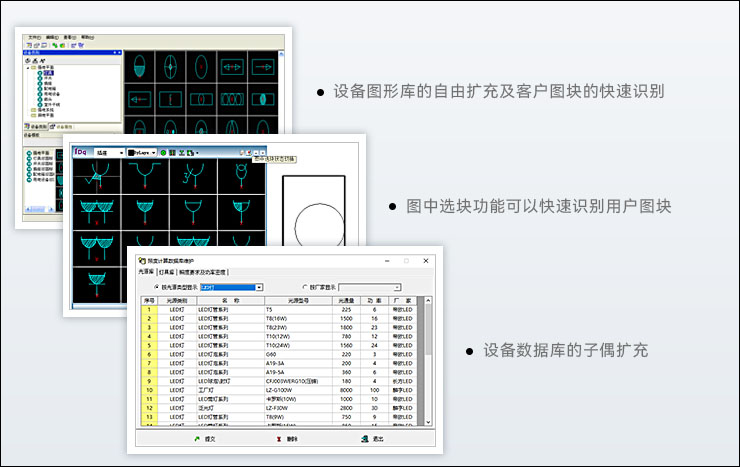Click the tDq logo icon in the block palette

point(81,153)
